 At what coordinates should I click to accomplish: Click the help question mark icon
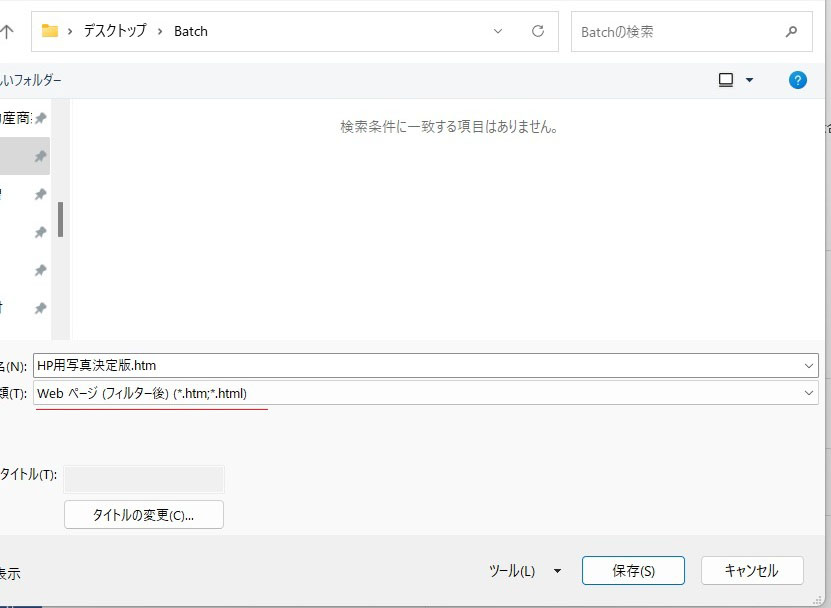pos(797,80)
